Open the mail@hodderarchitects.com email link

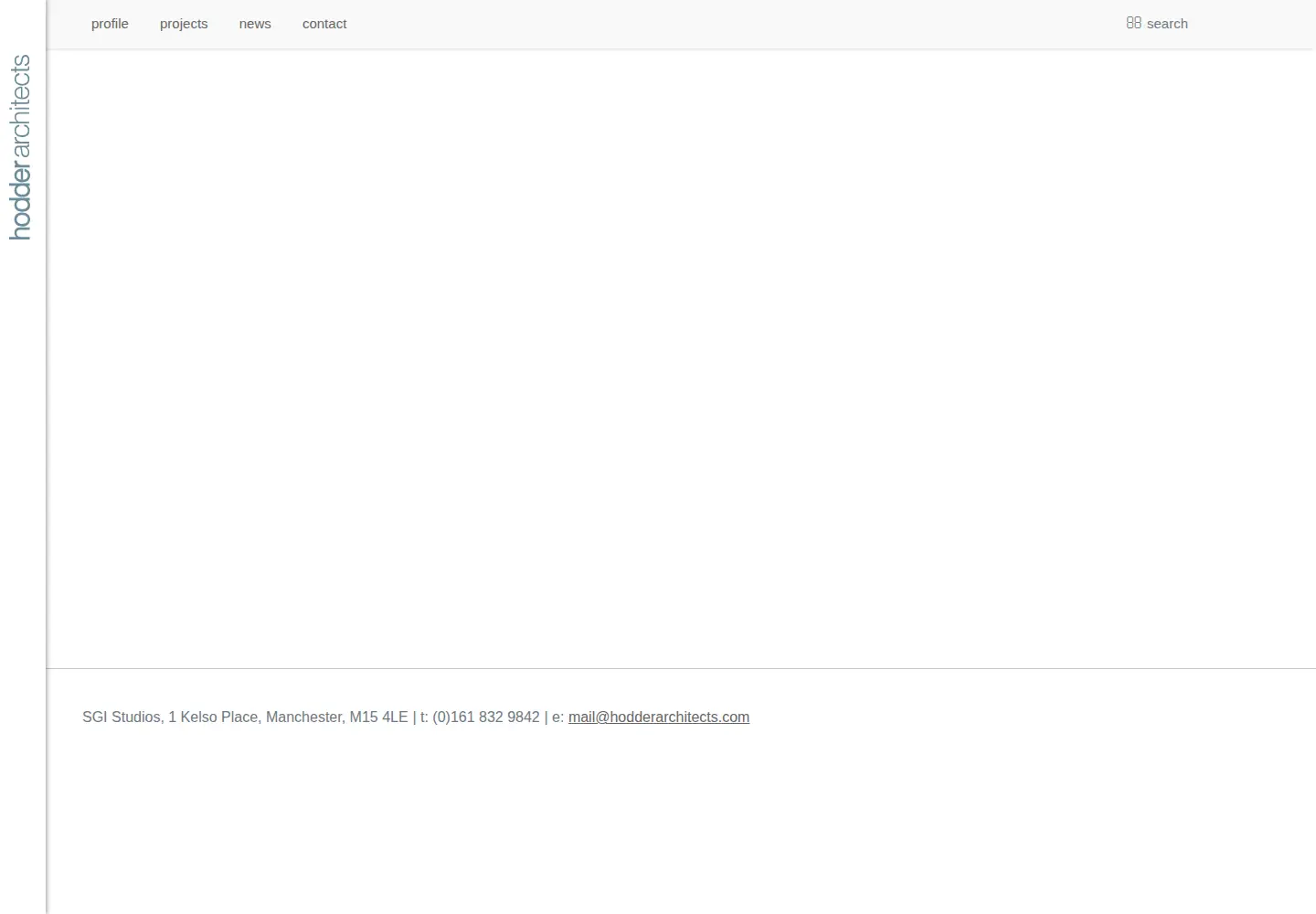point(659,717)
